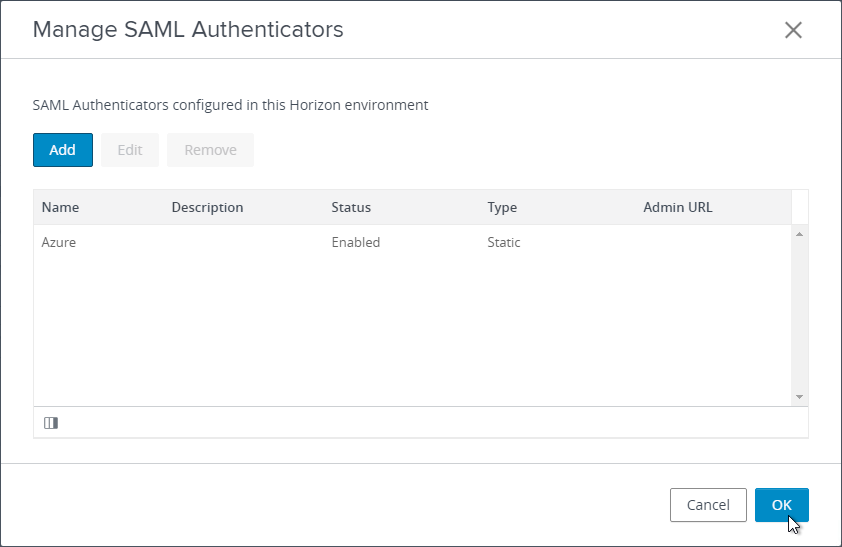Image resolution: width=842 pixels, height=547 pixels.
Task: Click the Remove button
Action: (x=210, y=150)
